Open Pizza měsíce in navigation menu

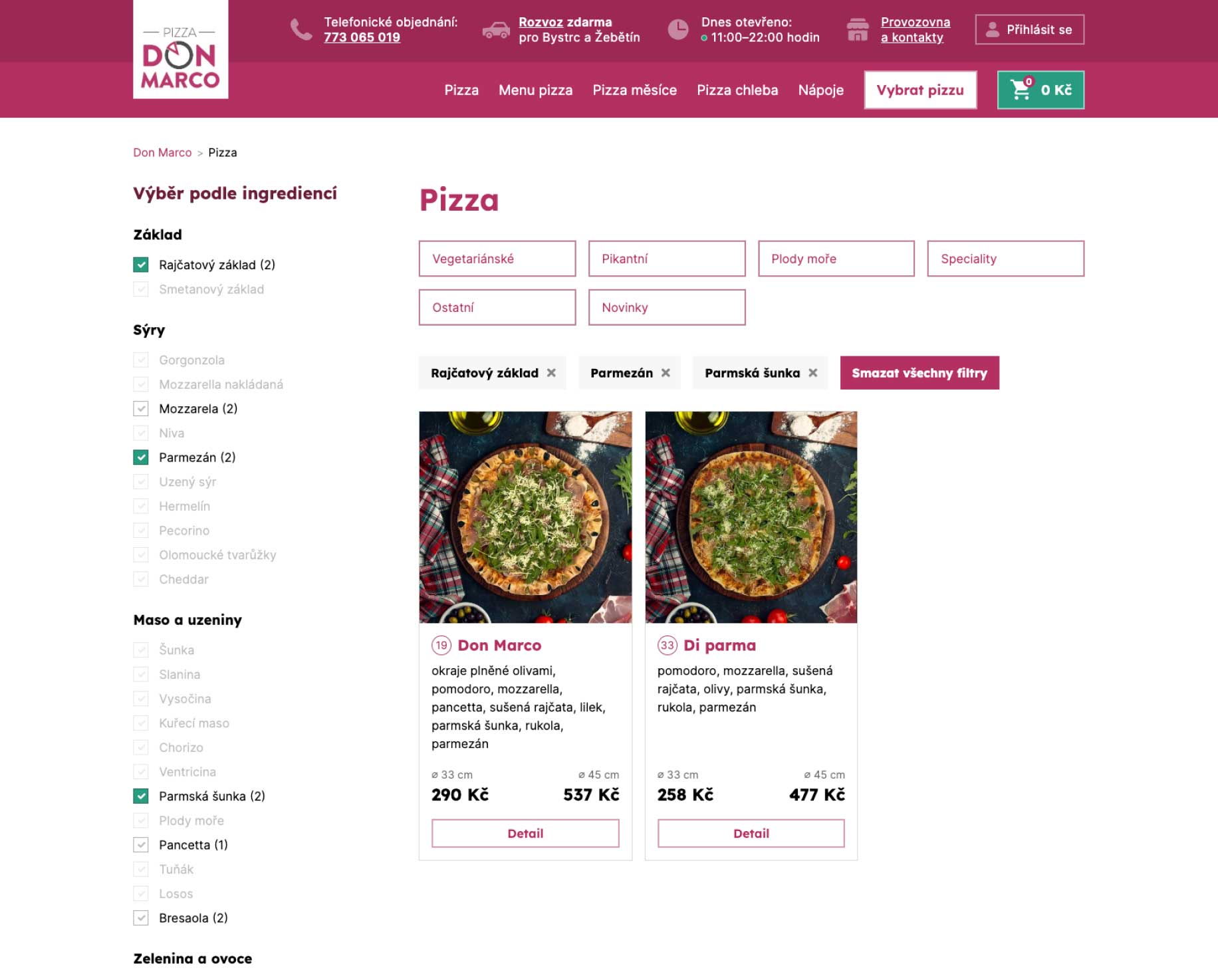[x=634, y=90]
